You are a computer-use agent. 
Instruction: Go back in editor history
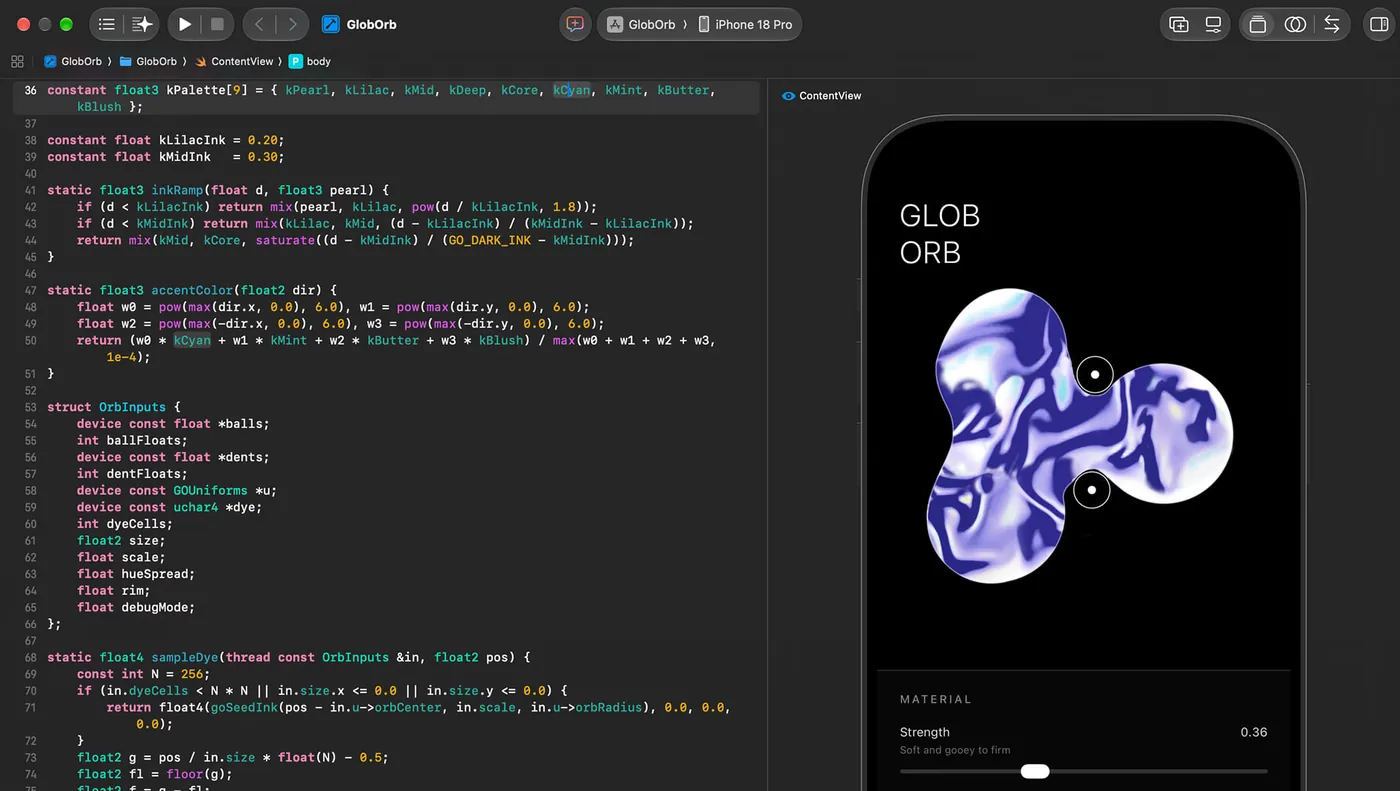[259, 25]
